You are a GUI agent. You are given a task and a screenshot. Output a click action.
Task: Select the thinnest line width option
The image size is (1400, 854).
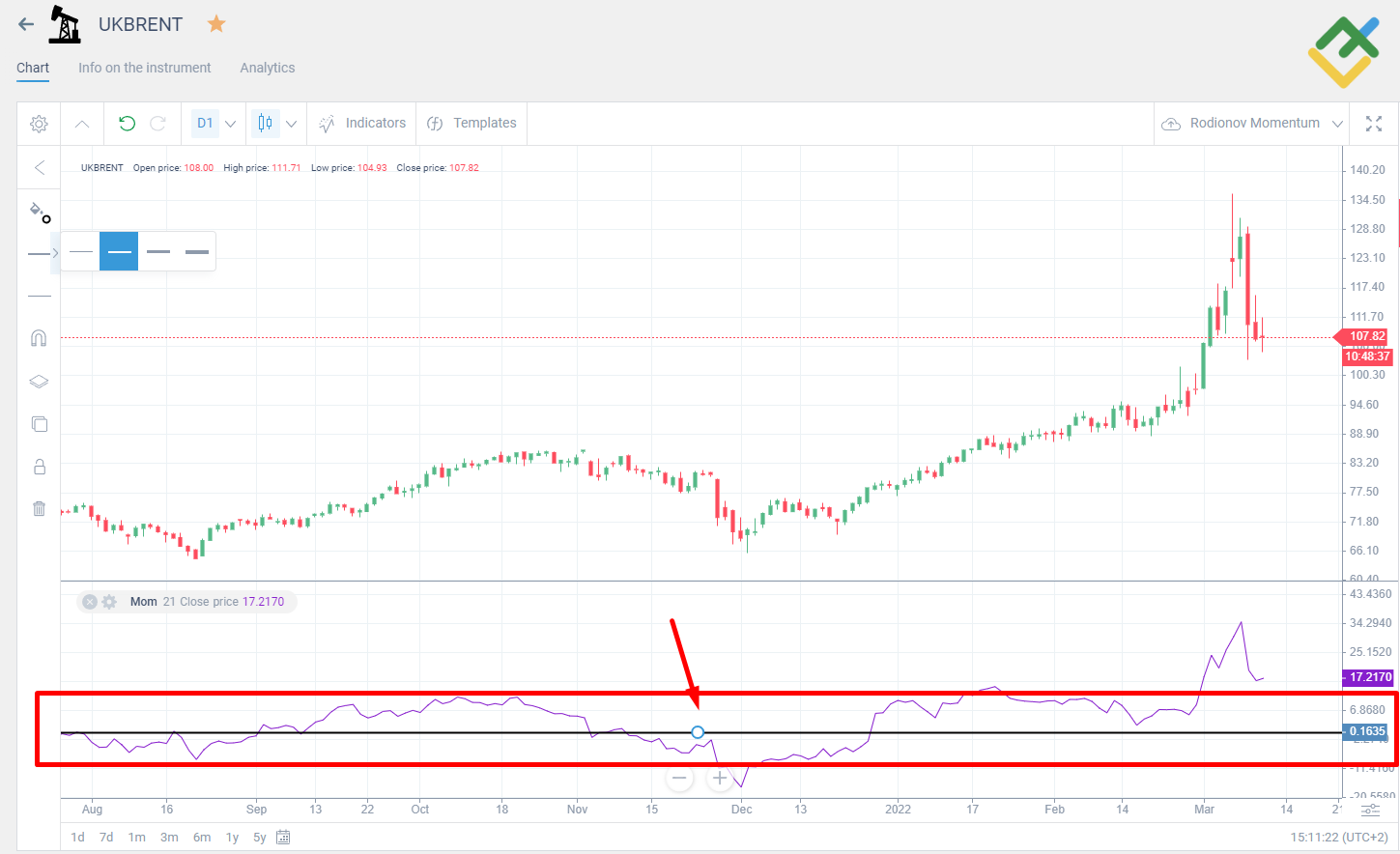[x=81, y=251]
